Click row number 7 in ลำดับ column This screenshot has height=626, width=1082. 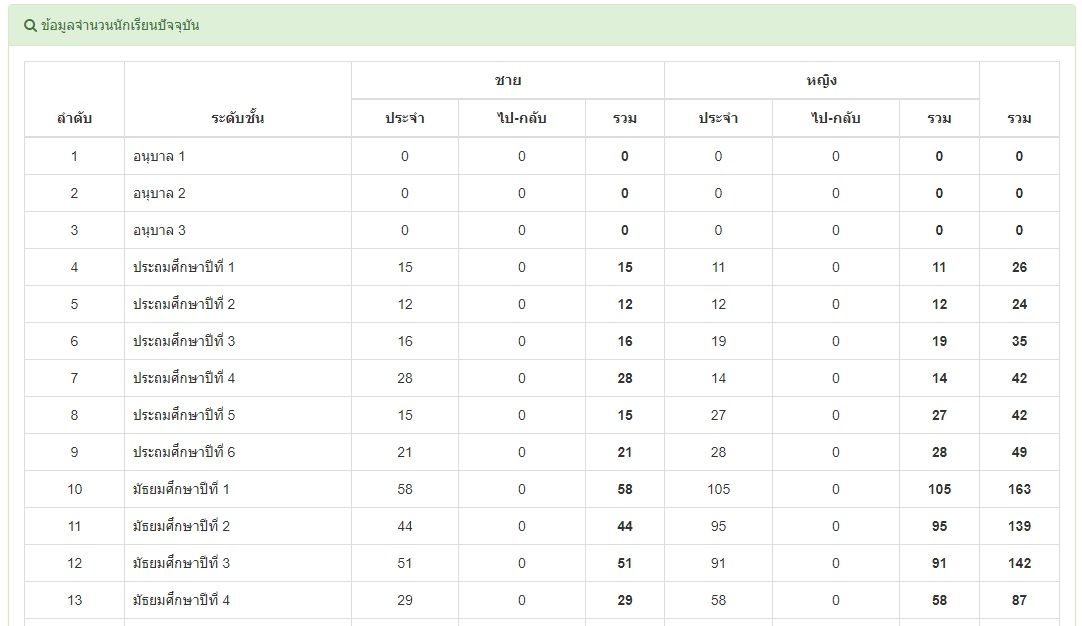pyautogui.click(x=74, y=378)
